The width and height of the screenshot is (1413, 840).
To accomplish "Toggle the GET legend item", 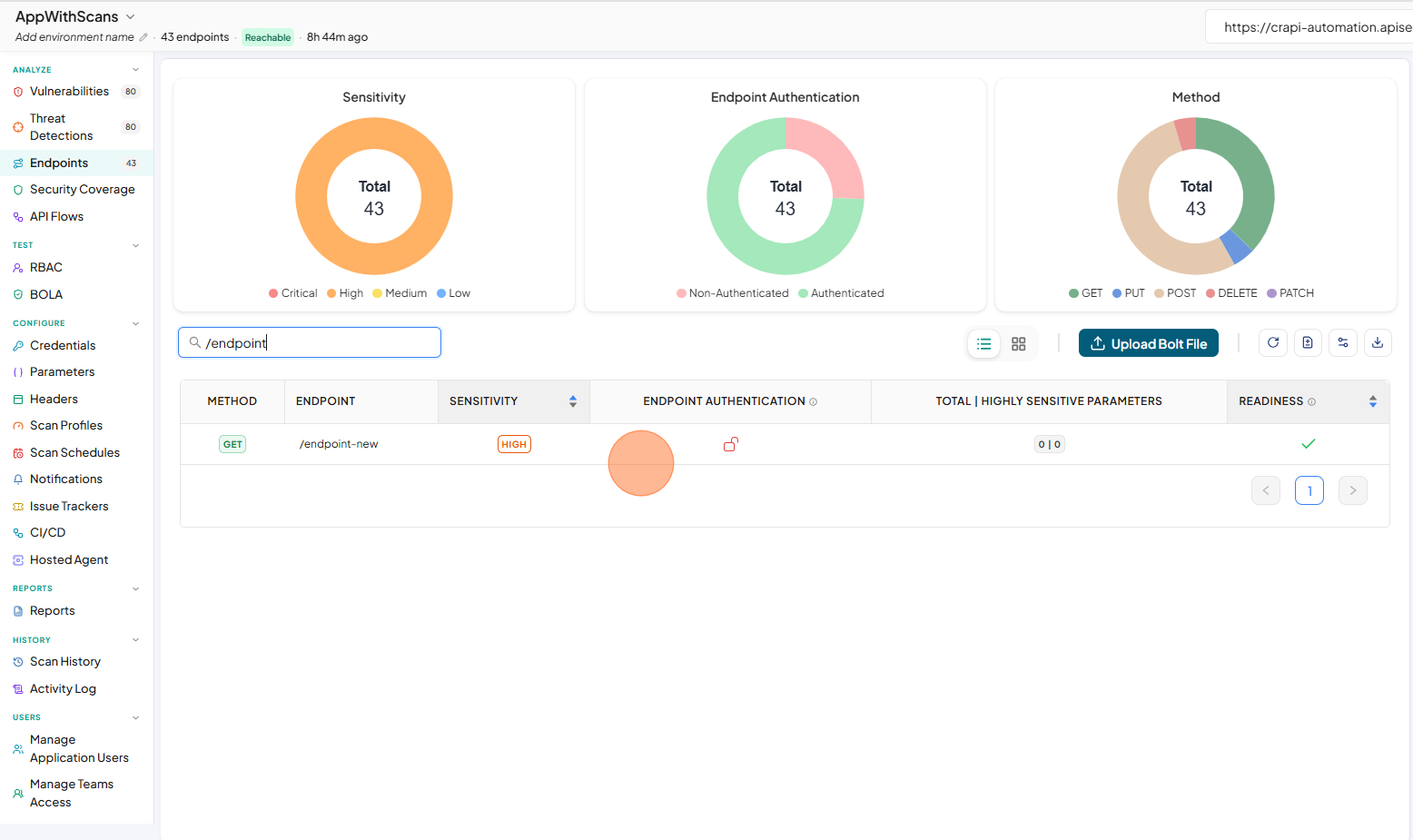I will 1086,293.
